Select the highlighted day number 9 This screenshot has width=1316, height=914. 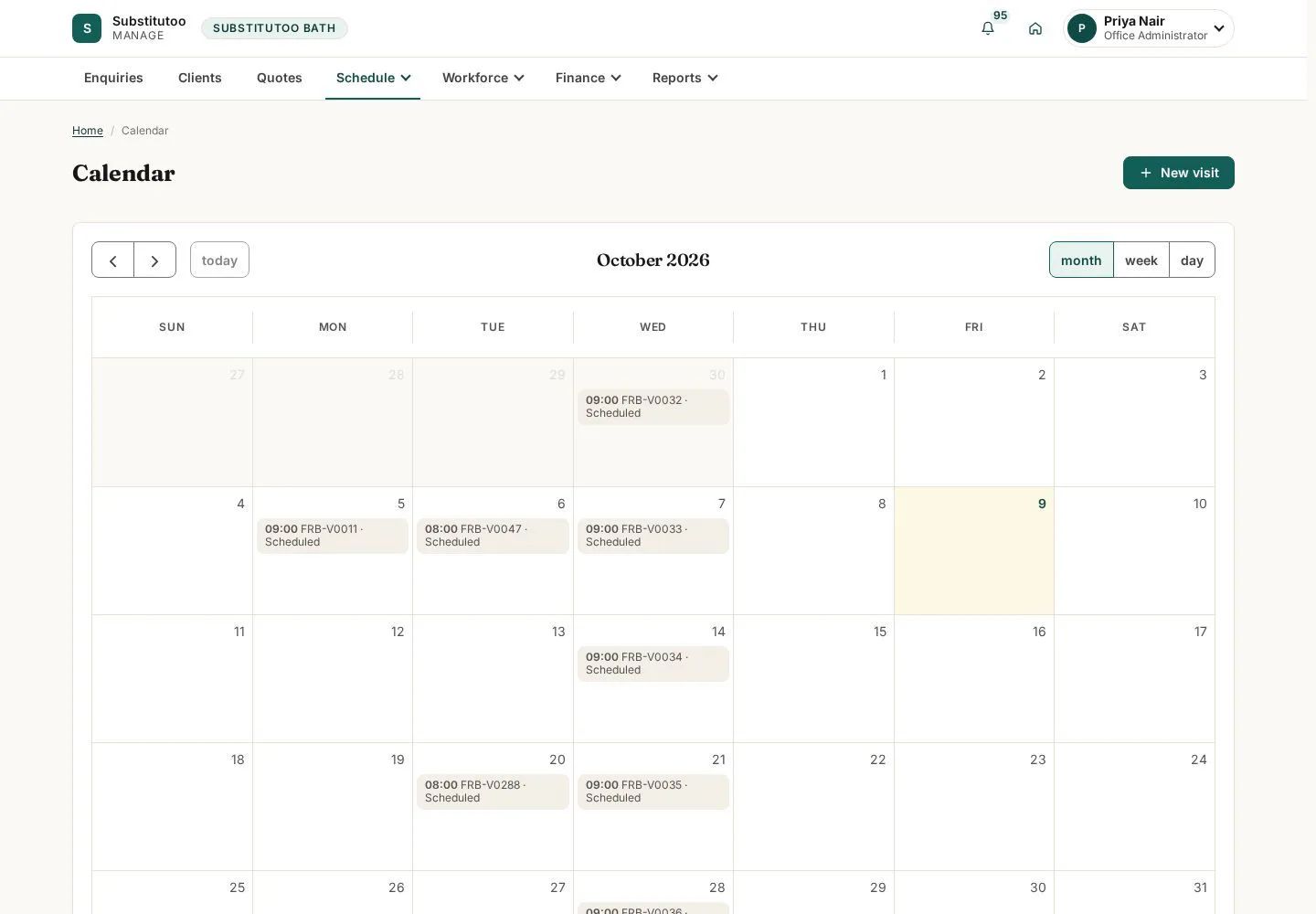click(1042, 504)
